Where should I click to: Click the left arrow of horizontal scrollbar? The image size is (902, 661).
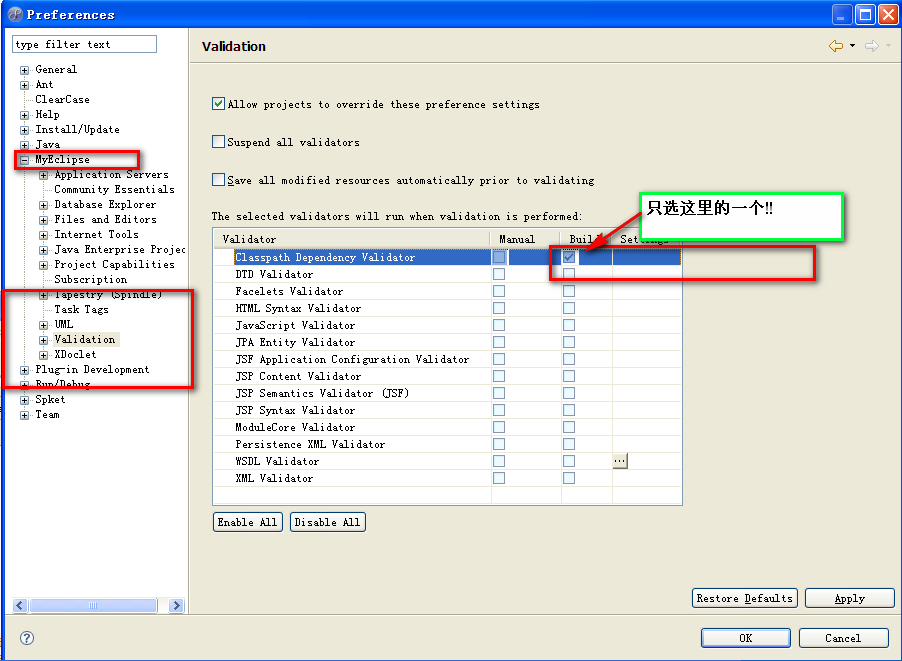(20, 605)
